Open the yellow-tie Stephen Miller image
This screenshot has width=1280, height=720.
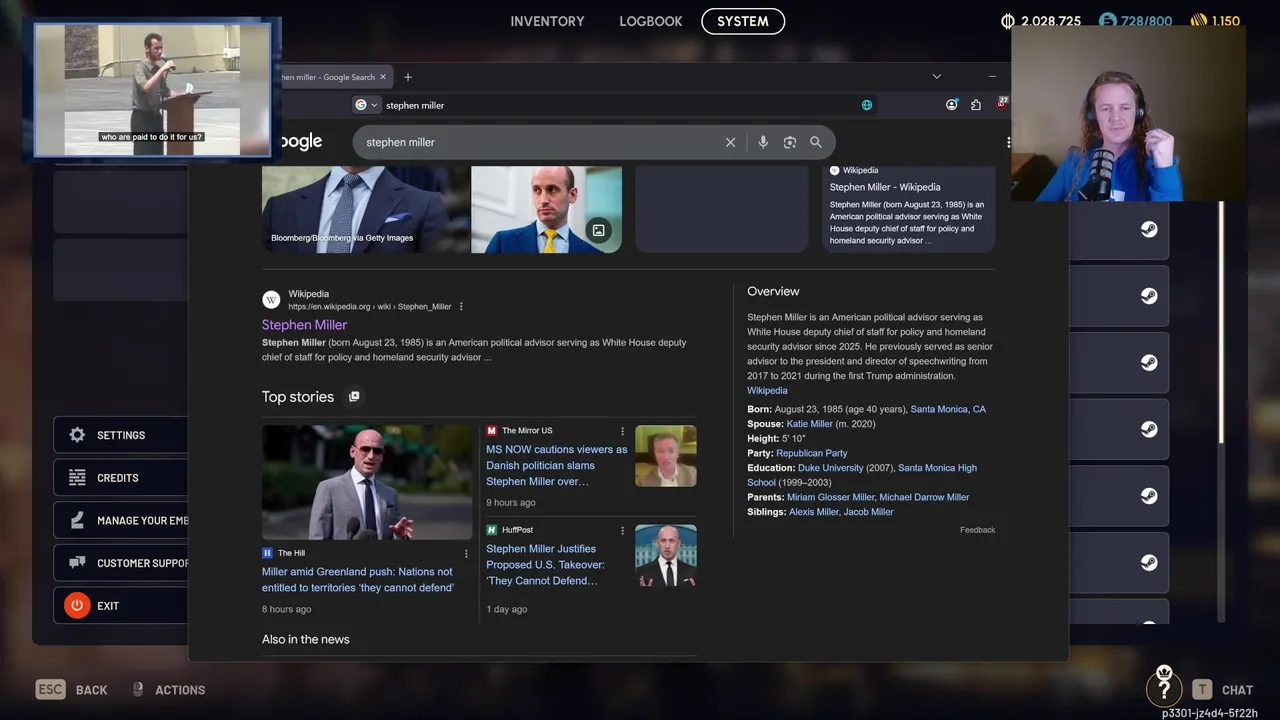click(x=546, y=209)
